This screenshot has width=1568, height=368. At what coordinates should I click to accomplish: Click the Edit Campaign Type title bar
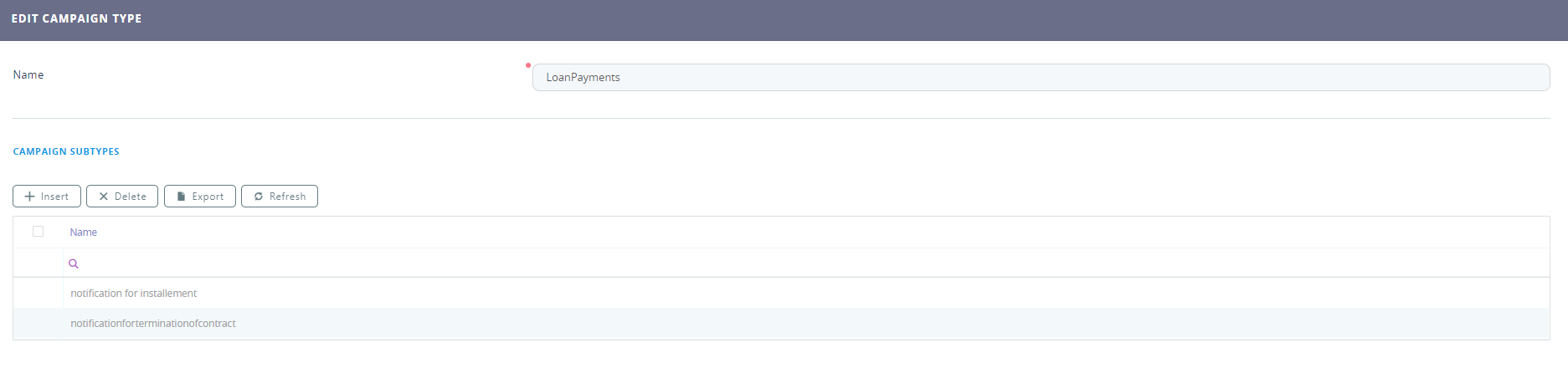(x=76, y=18)
